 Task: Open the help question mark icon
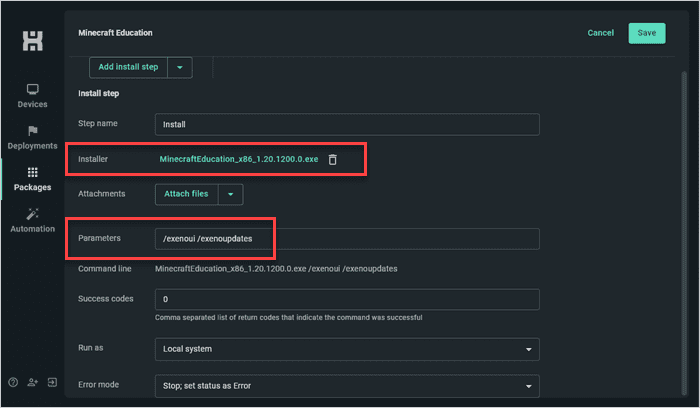(13, 383)
